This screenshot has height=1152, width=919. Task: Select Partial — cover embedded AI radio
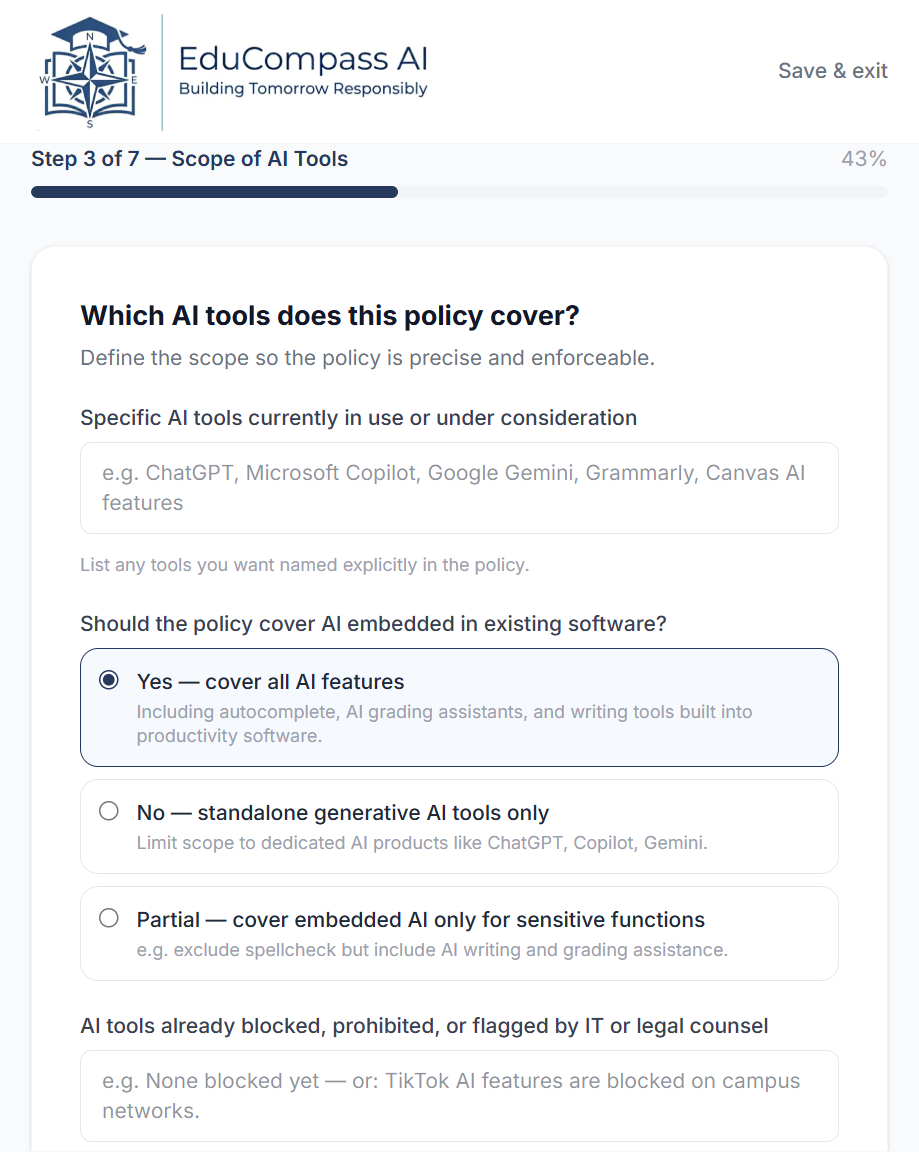point(109,918)
